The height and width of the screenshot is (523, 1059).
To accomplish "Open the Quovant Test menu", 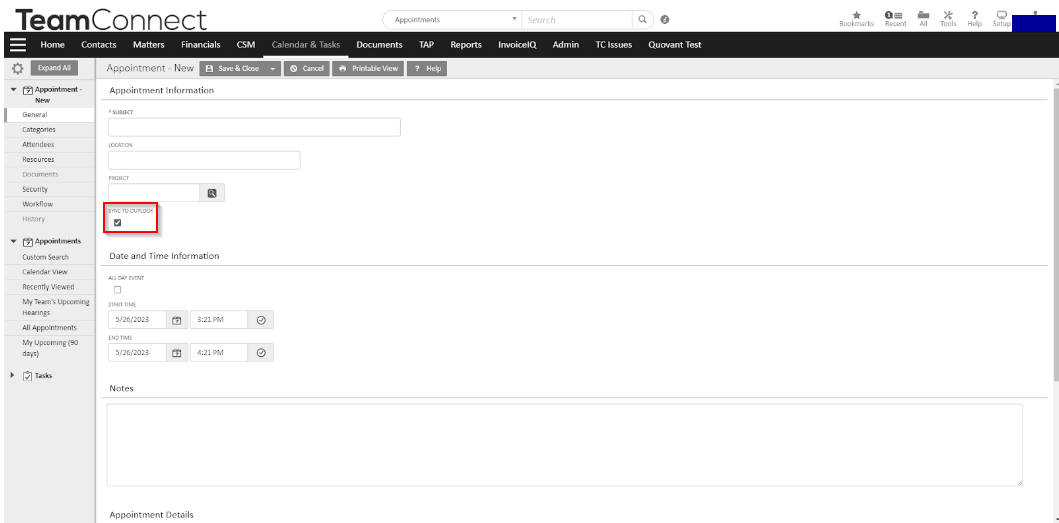I will coord(675,45).
